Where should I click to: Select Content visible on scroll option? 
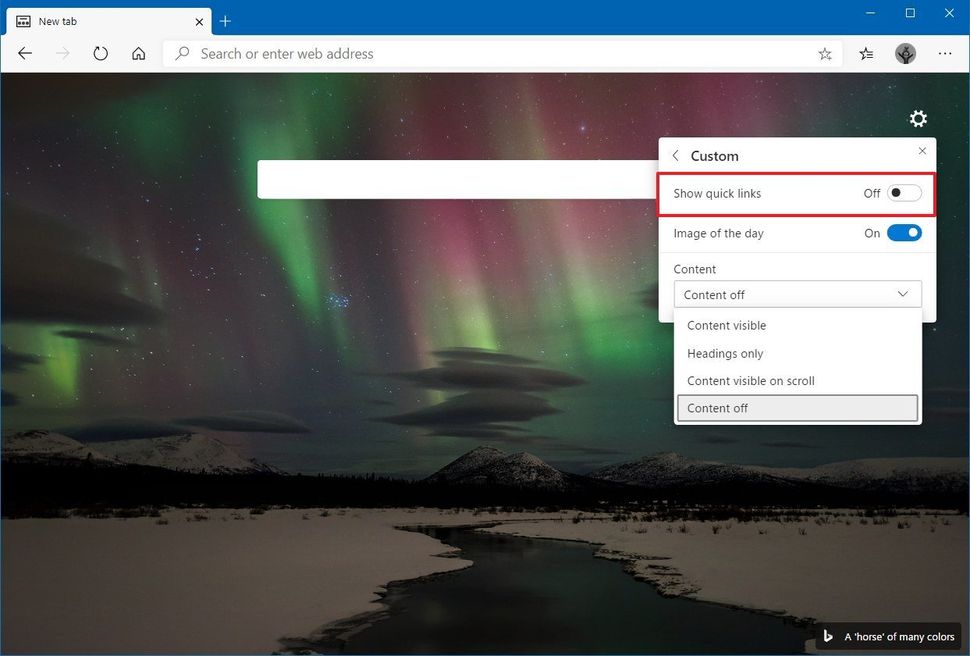coord(750,381)
